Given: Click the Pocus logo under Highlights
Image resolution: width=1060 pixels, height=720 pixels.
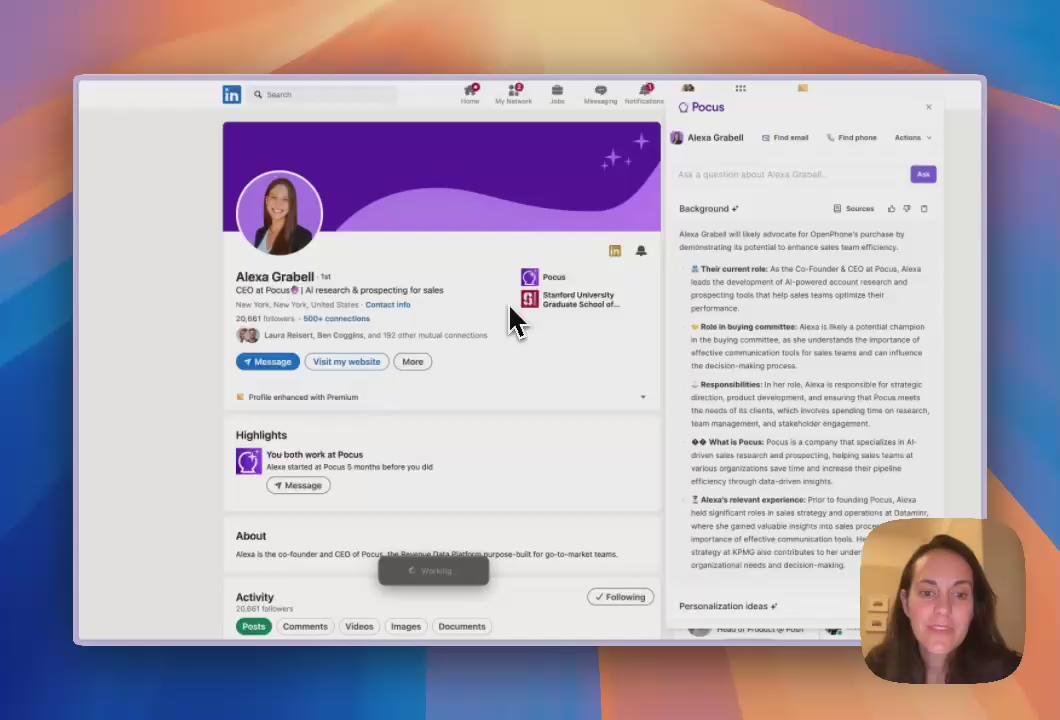Looking at the screenshot, I should pos(248,461).
